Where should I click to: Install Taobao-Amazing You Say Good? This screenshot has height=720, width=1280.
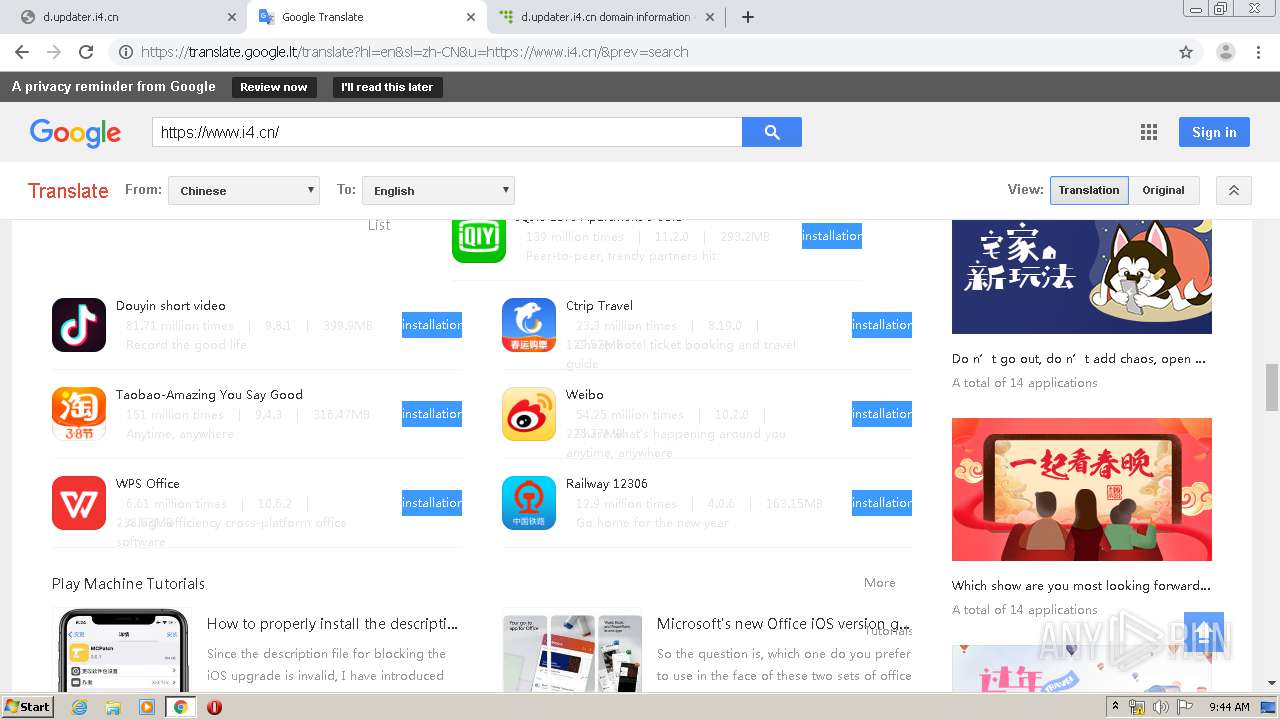[x=432, y=414]
